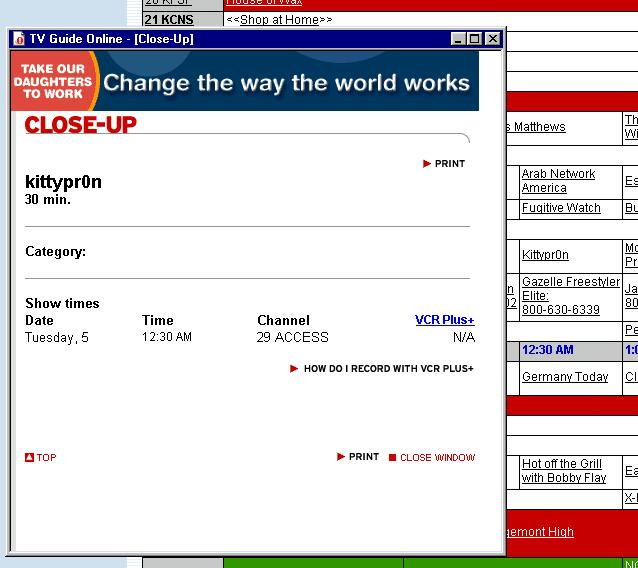Click the 29 ACCESS channel value
Viewport: 638px width, 568px height.
292,337
